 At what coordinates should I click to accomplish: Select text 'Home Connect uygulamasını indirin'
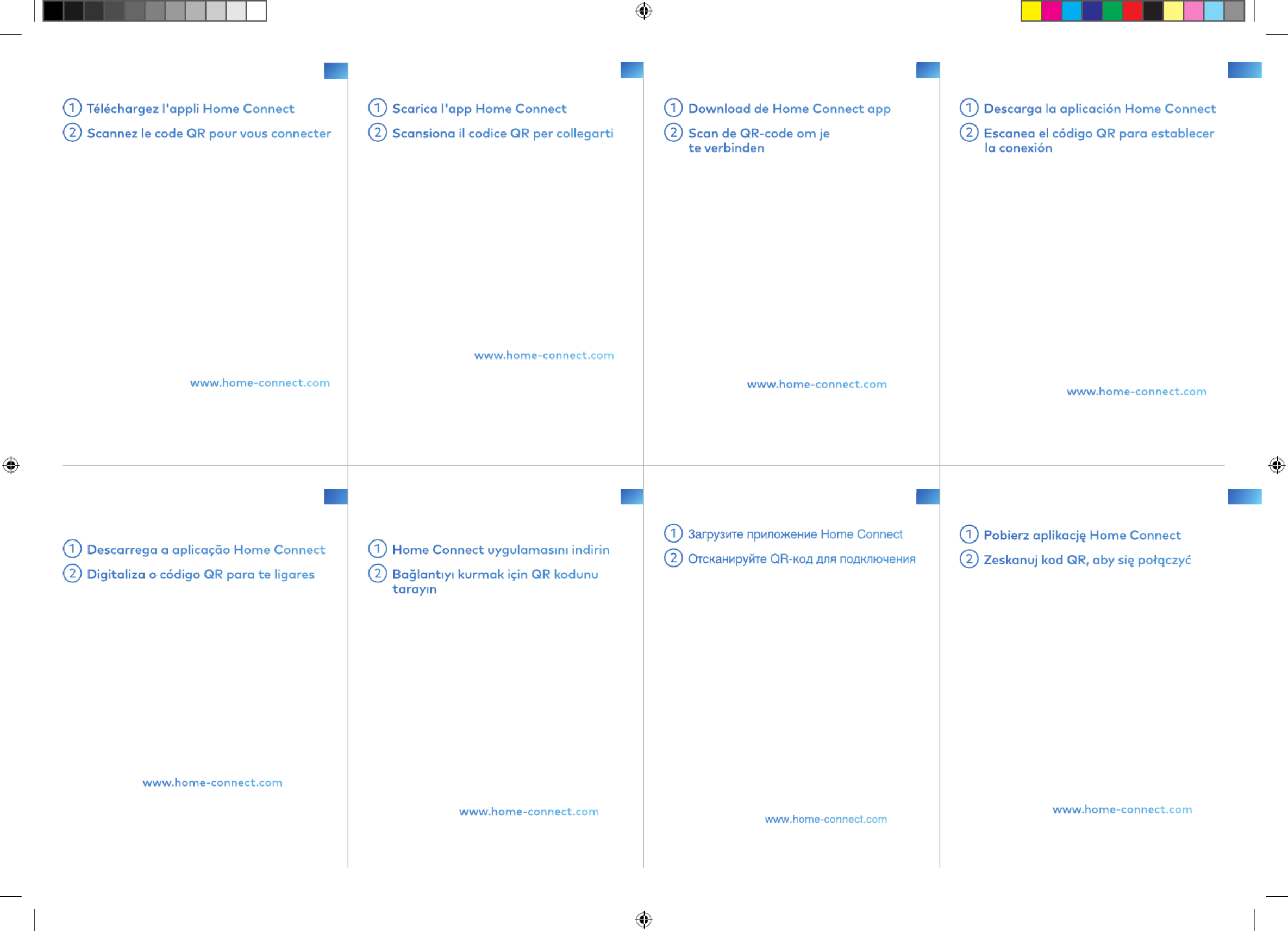point(501,550)
